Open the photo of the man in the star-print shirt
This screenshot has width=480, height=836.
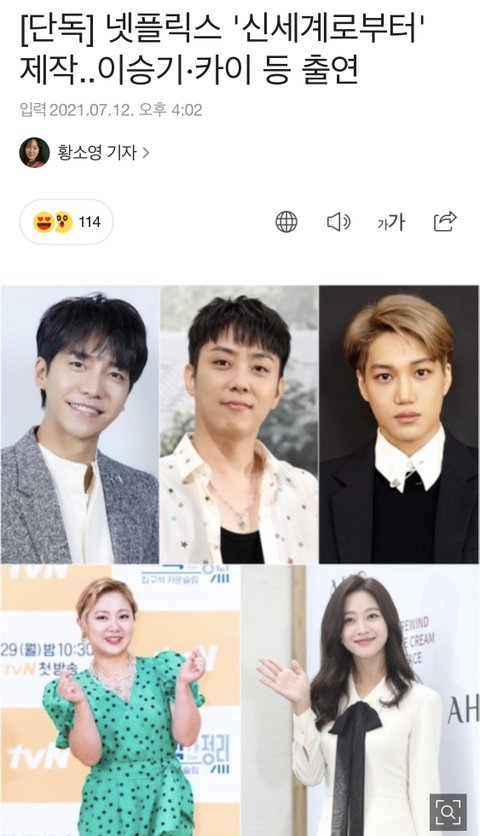tap(239, 425)
